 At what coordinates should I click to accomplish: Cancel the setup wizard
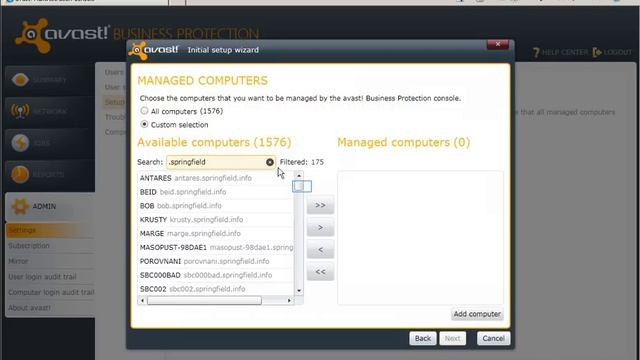tap(493, 338)
